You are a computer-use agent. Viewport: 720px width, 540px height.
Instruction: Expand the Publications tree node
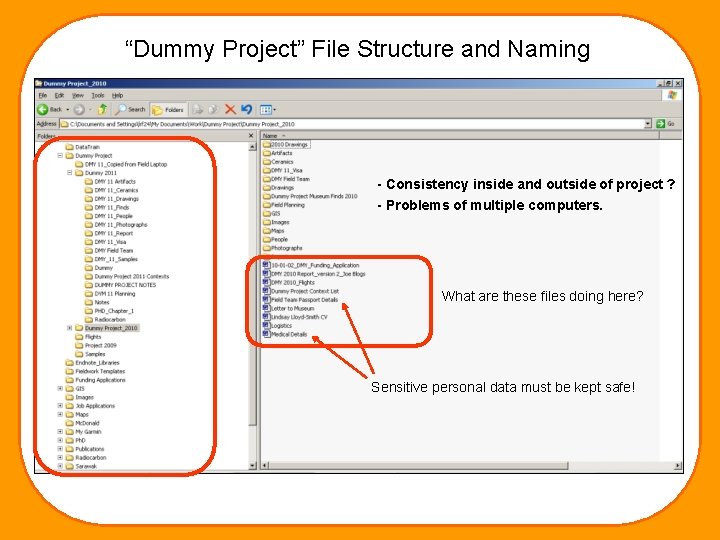point(60,449)
